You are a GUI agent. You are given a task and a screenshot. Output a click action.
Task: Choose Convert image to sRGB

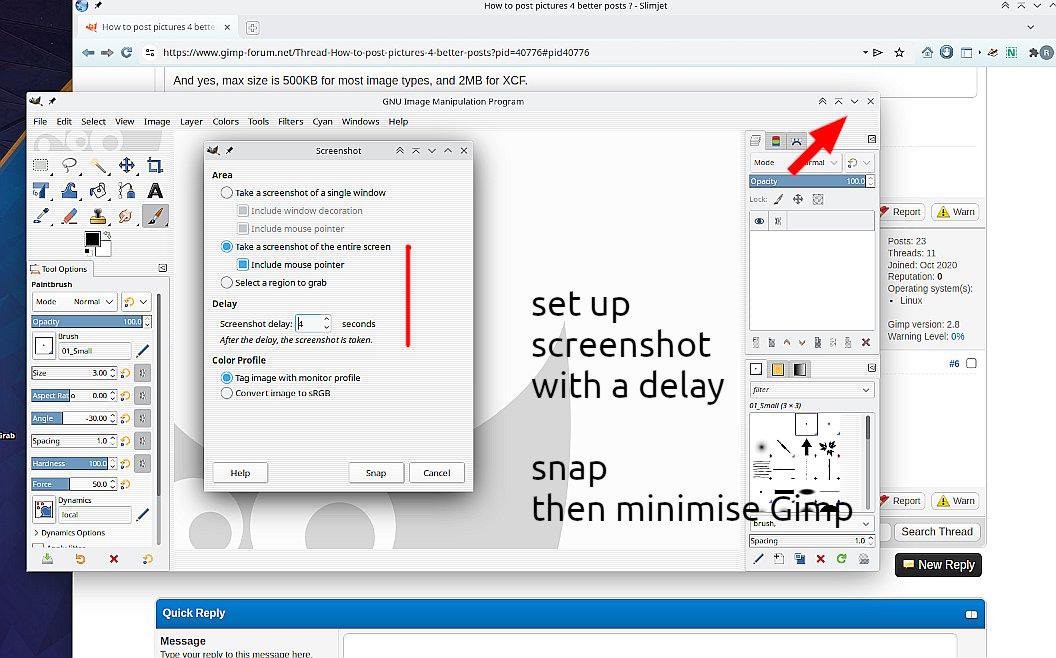tap(276, 393)
